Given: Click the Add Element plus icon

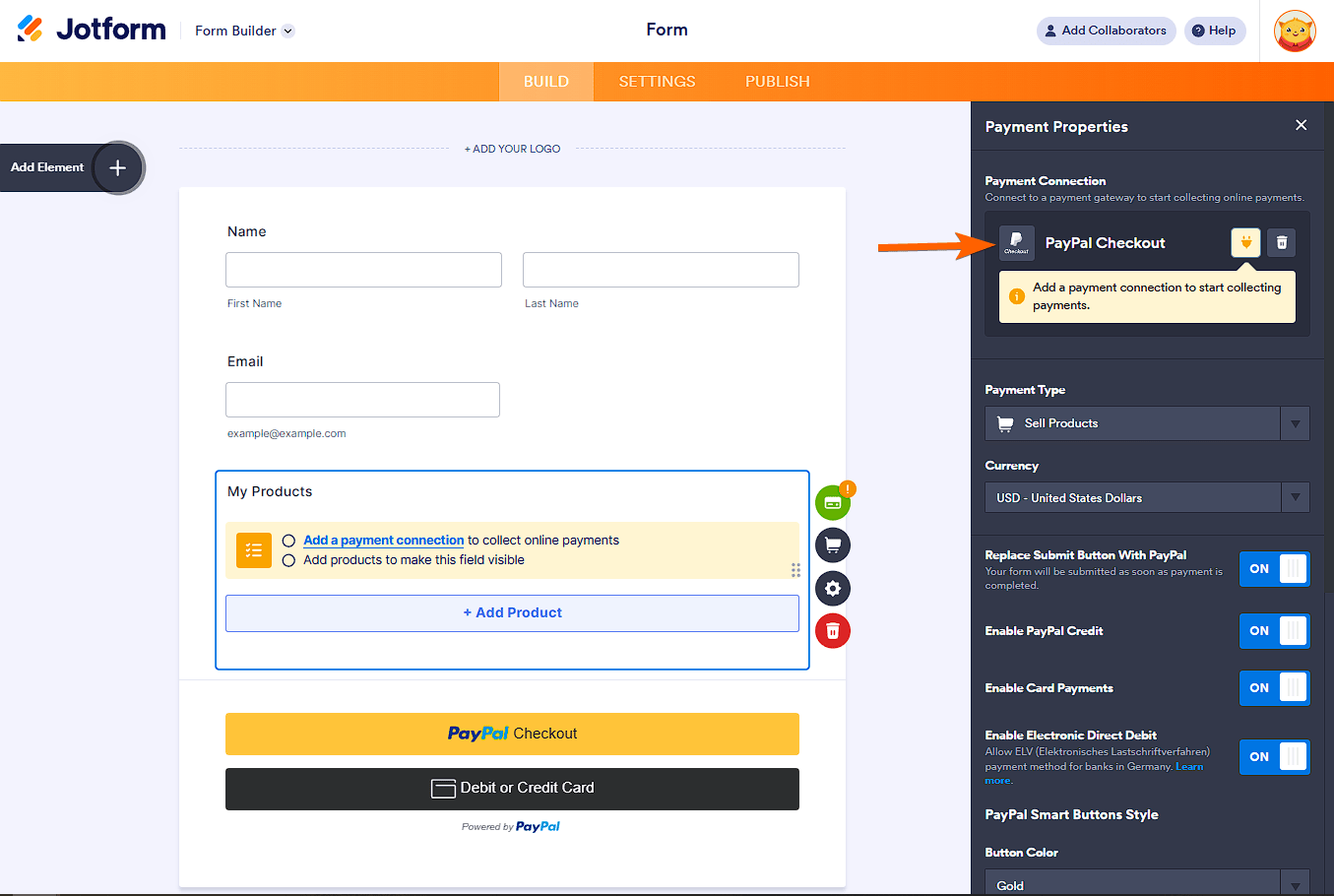Looking at the screenshot, I should [118, 167].
